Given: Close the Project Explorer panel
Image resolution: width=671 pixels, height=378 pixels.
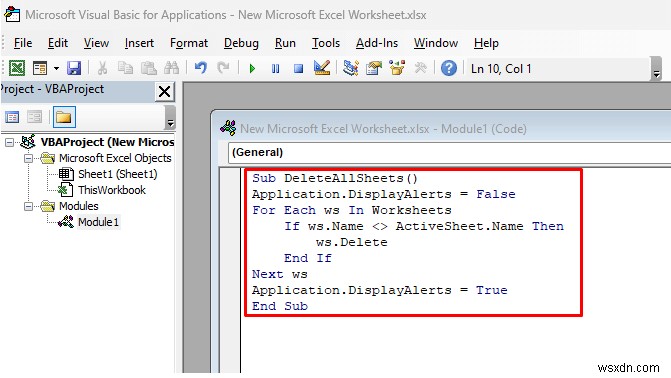Looking at the screenshot, I should point(164,92).
